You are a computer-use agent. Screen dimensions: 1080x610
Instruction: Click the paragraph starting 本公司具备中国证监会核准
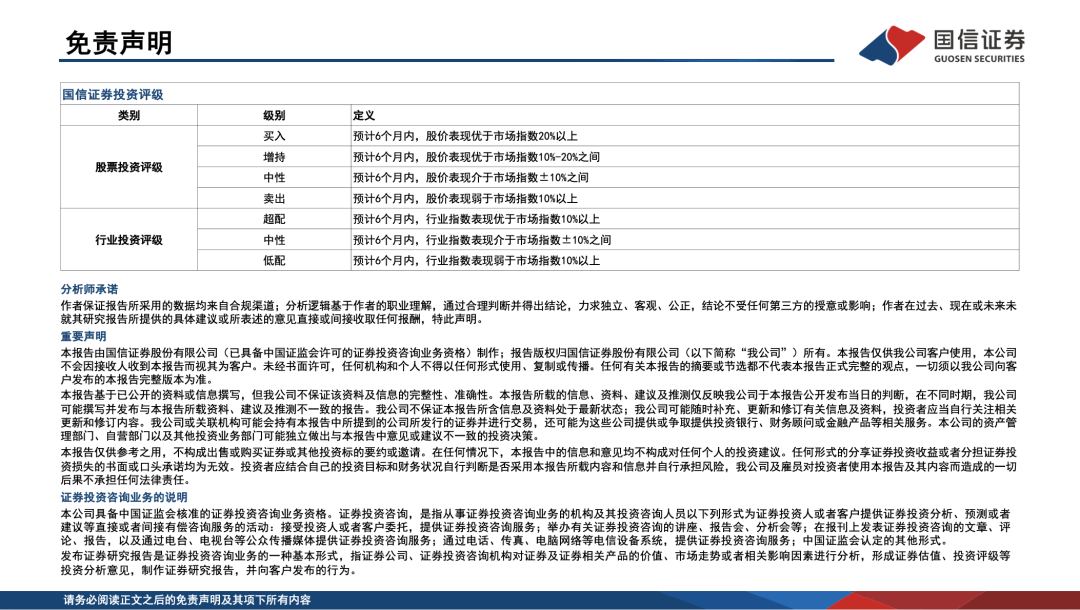coord(536,527)
